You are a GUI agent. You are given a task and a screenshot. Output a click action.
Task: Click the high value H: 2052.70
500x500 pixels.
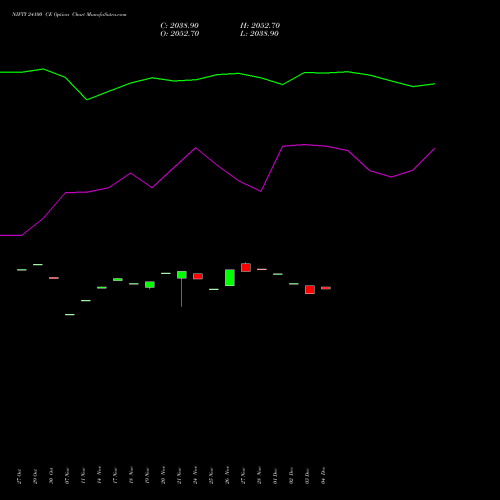click(x=260, y=26)
